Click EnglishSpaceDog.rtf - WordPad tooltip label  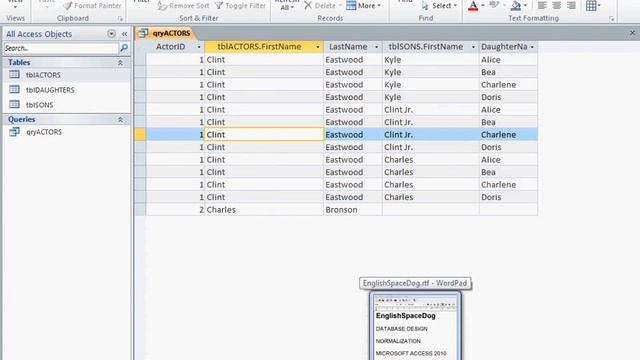point(415,283)
